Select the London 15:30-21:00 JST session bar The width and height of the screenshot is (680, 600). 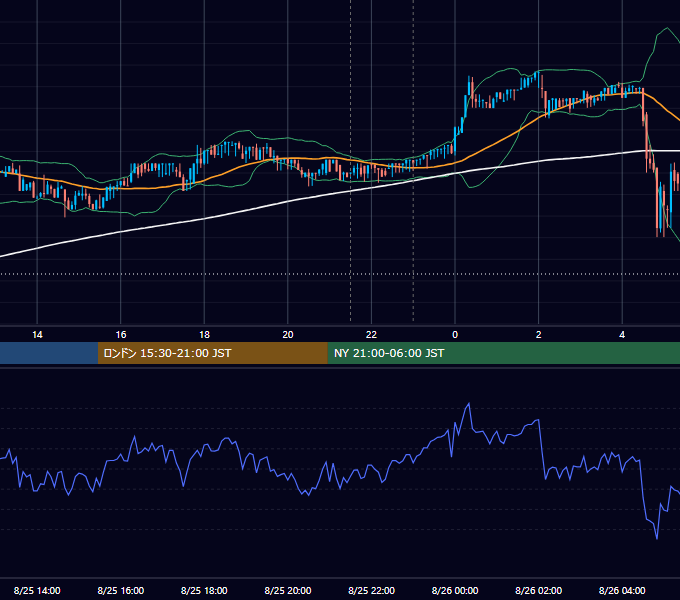click(x=212, y=353)
